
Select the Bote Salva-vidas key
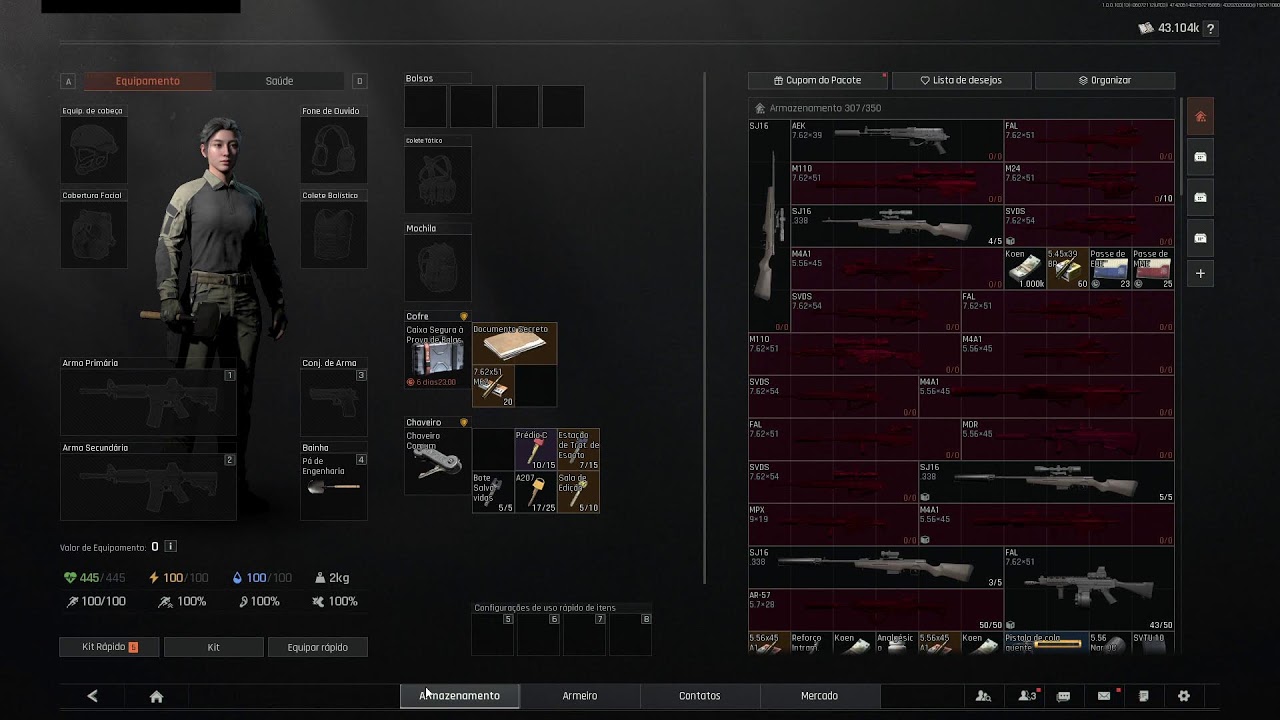pos(493,493)
